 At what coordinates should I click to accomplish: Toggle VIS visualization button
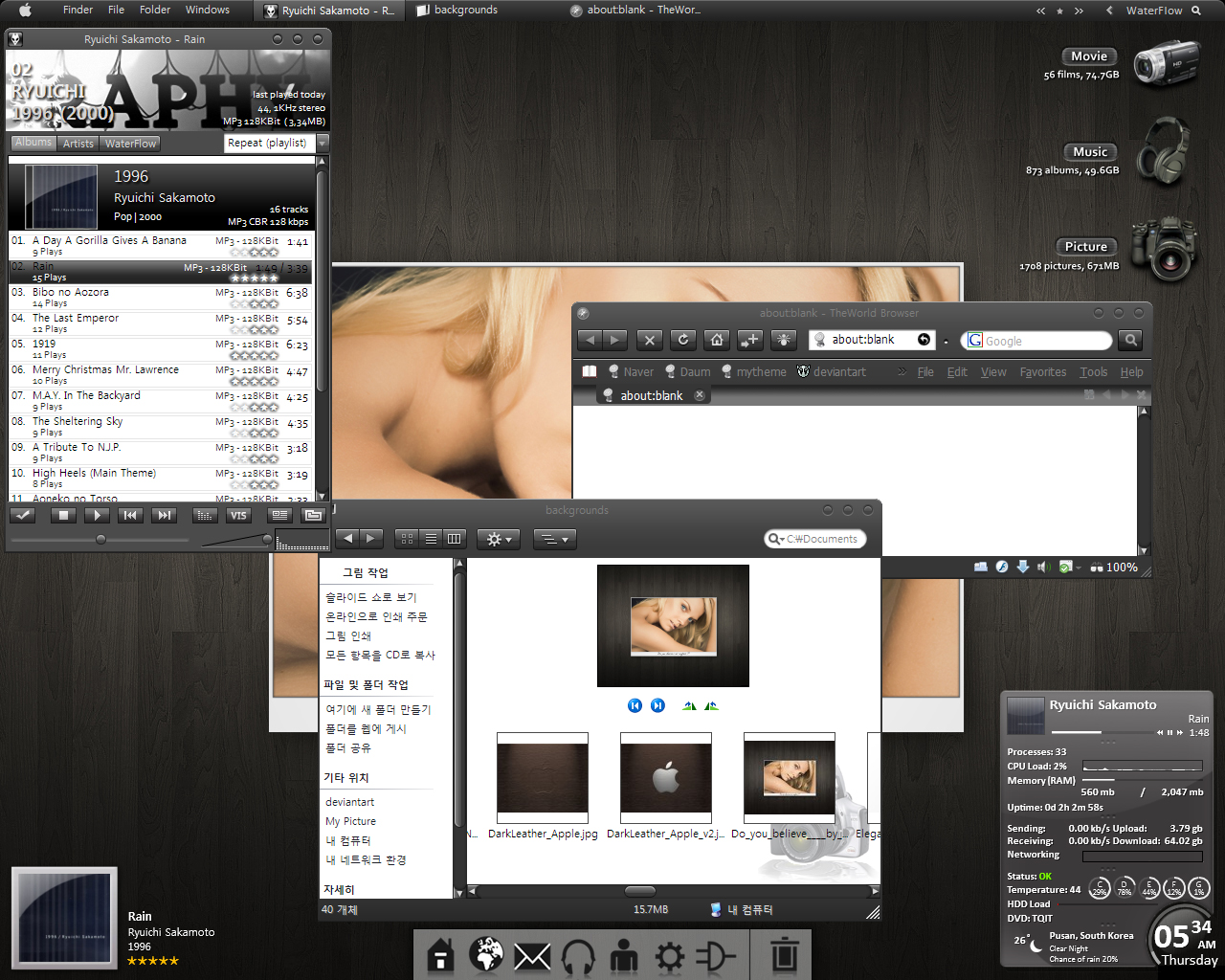coord(237,515)
